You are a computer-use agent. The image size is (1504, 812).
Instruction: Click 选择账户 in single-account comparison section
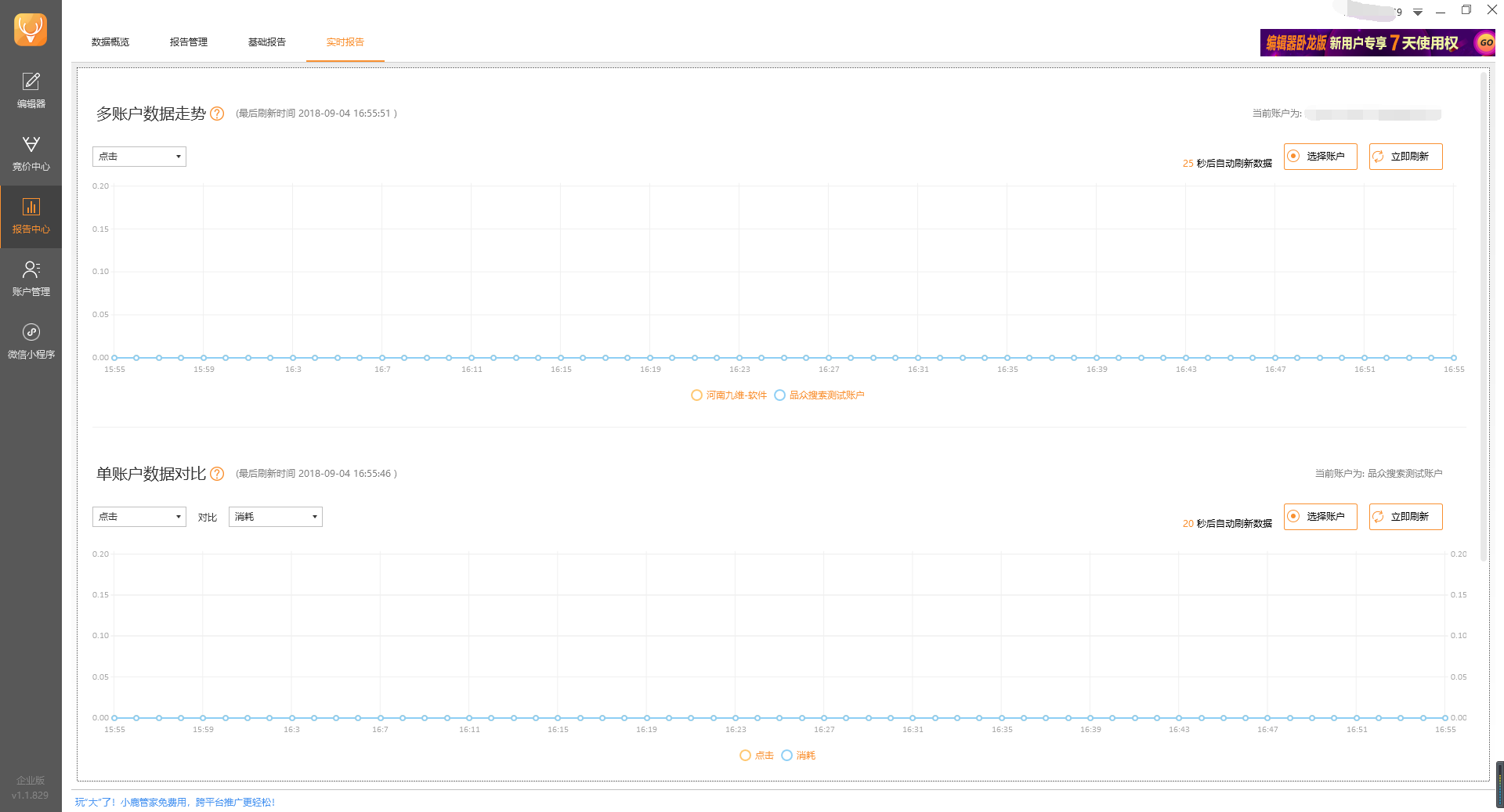(1321, 517)
